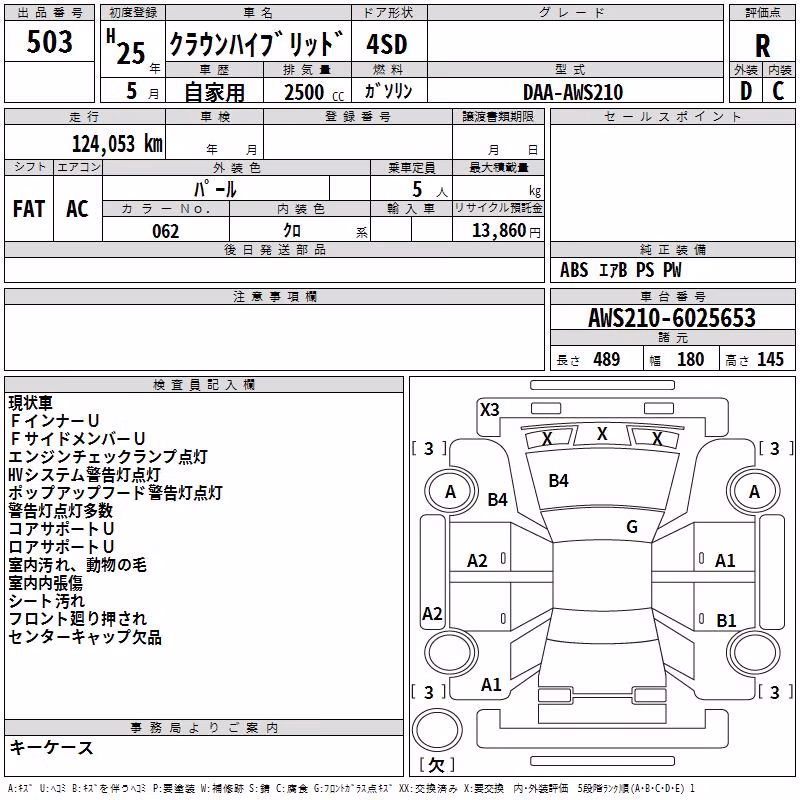The image size is (800, 800).
Task: Select the model code DAA-AWS210
Action: 573,92
